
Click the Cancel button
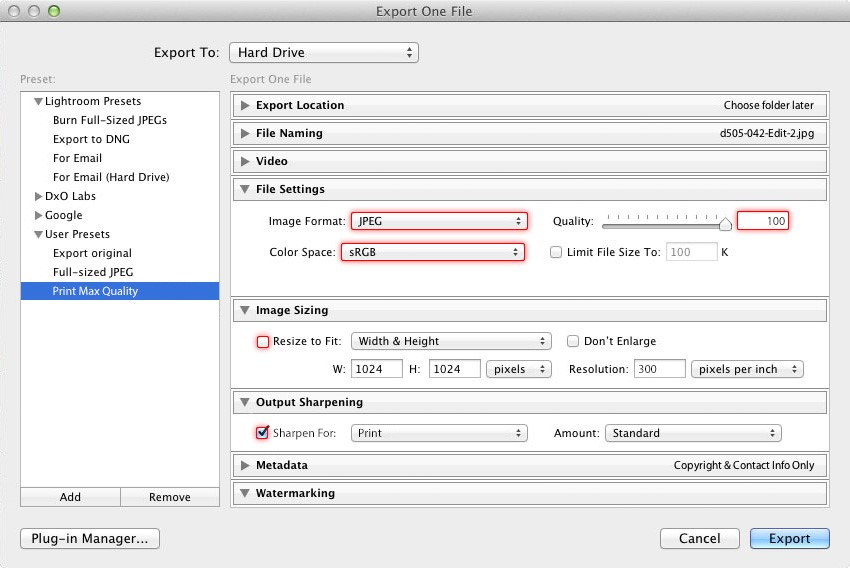pyautogui.click(x=700, y=539)
